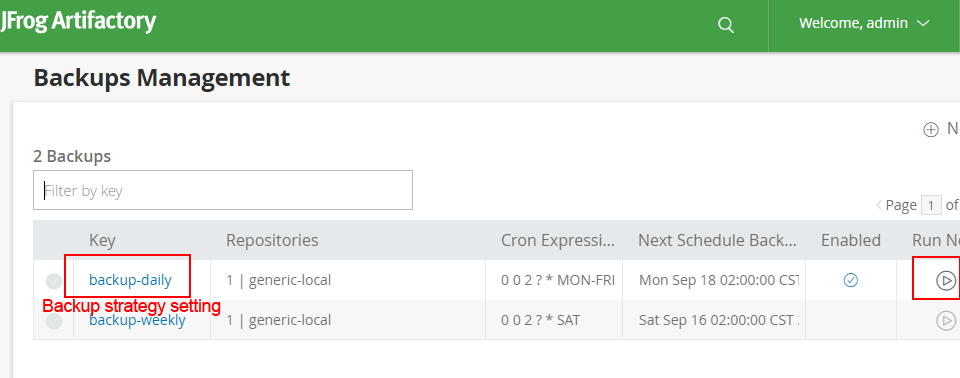Click the New backup plus icon
Viewport: 960px width, 378px height.
coord(931,130)
